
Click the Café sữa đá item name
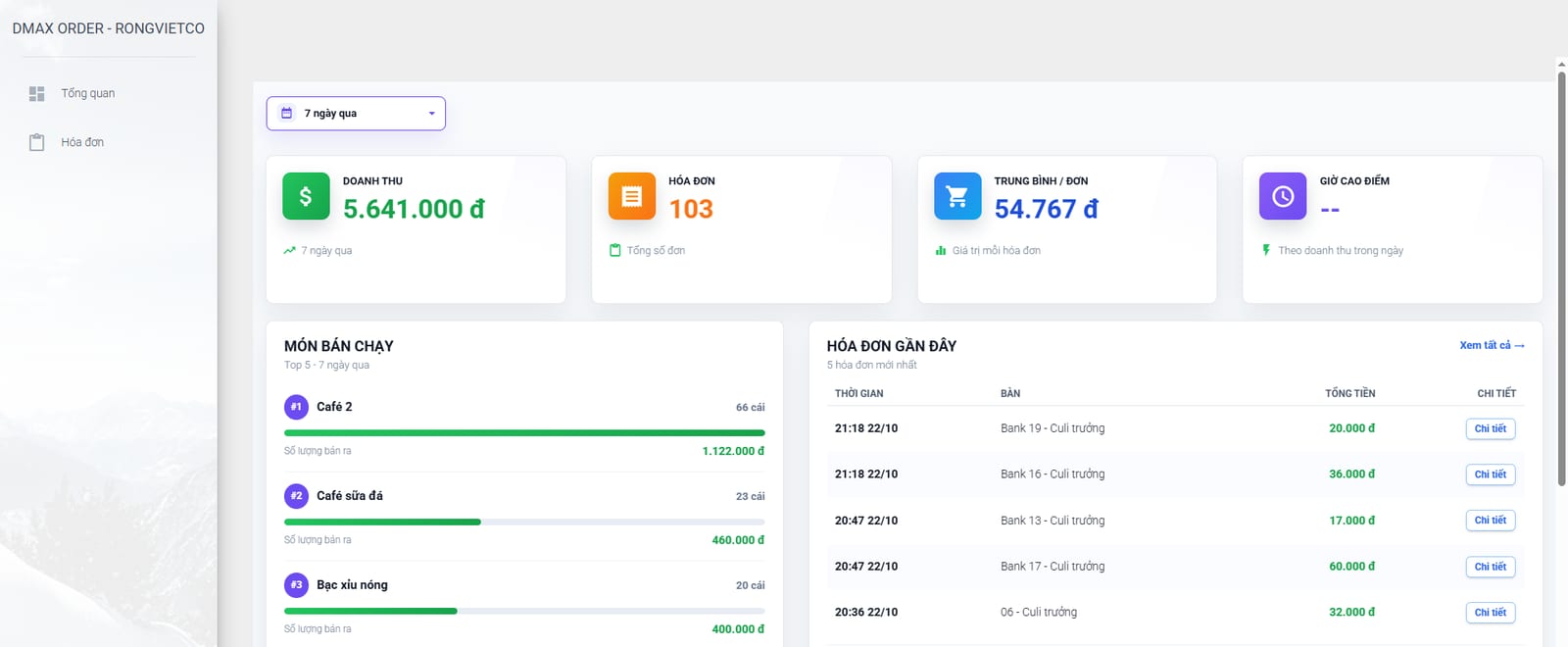(350, 496)
